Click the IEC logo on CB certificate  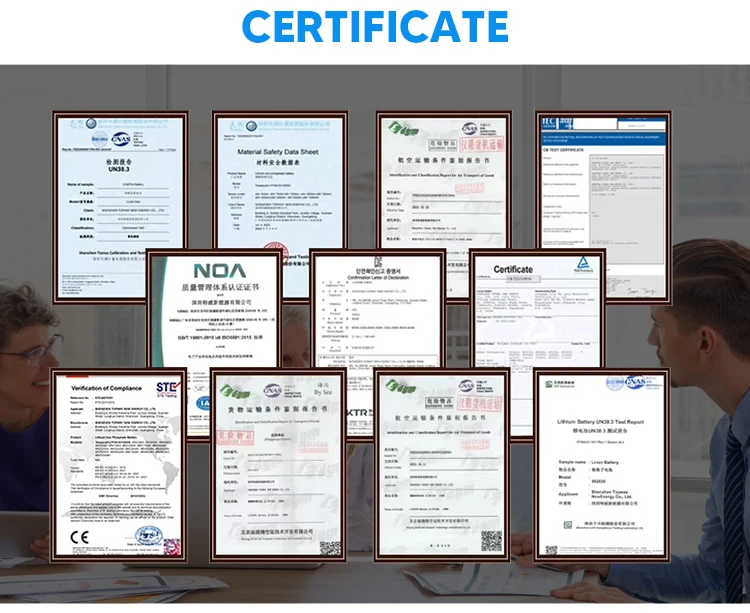(x=548, y=122)
